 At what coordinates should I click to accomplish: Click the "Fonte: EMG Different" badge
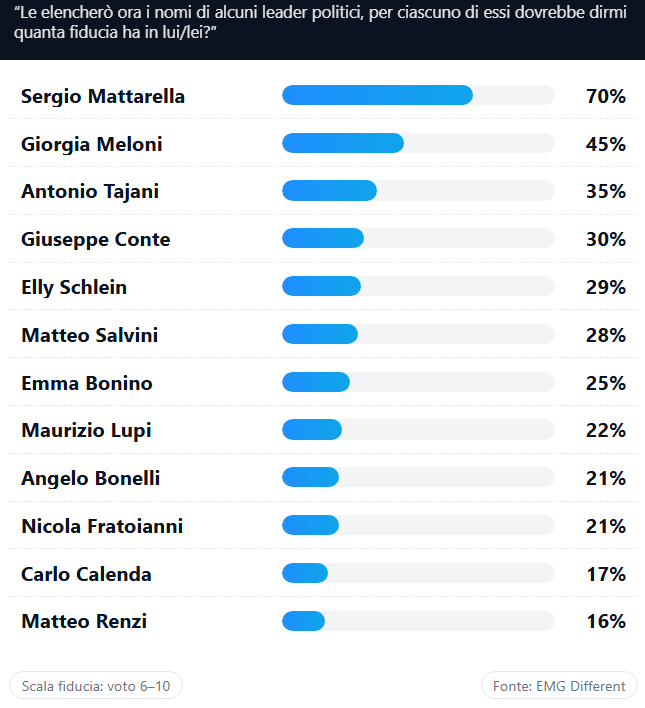click(559, 686)
